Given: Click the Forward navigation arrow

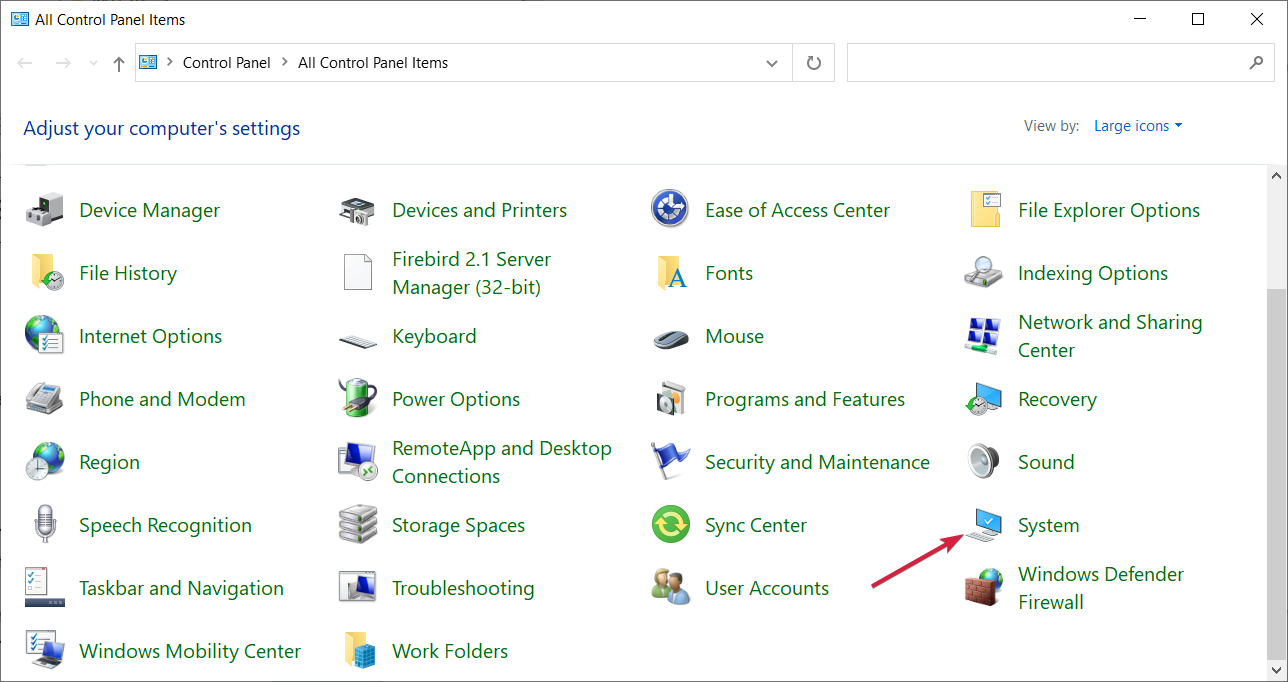Looking at the screenshot, I should (x=62, y=63).
